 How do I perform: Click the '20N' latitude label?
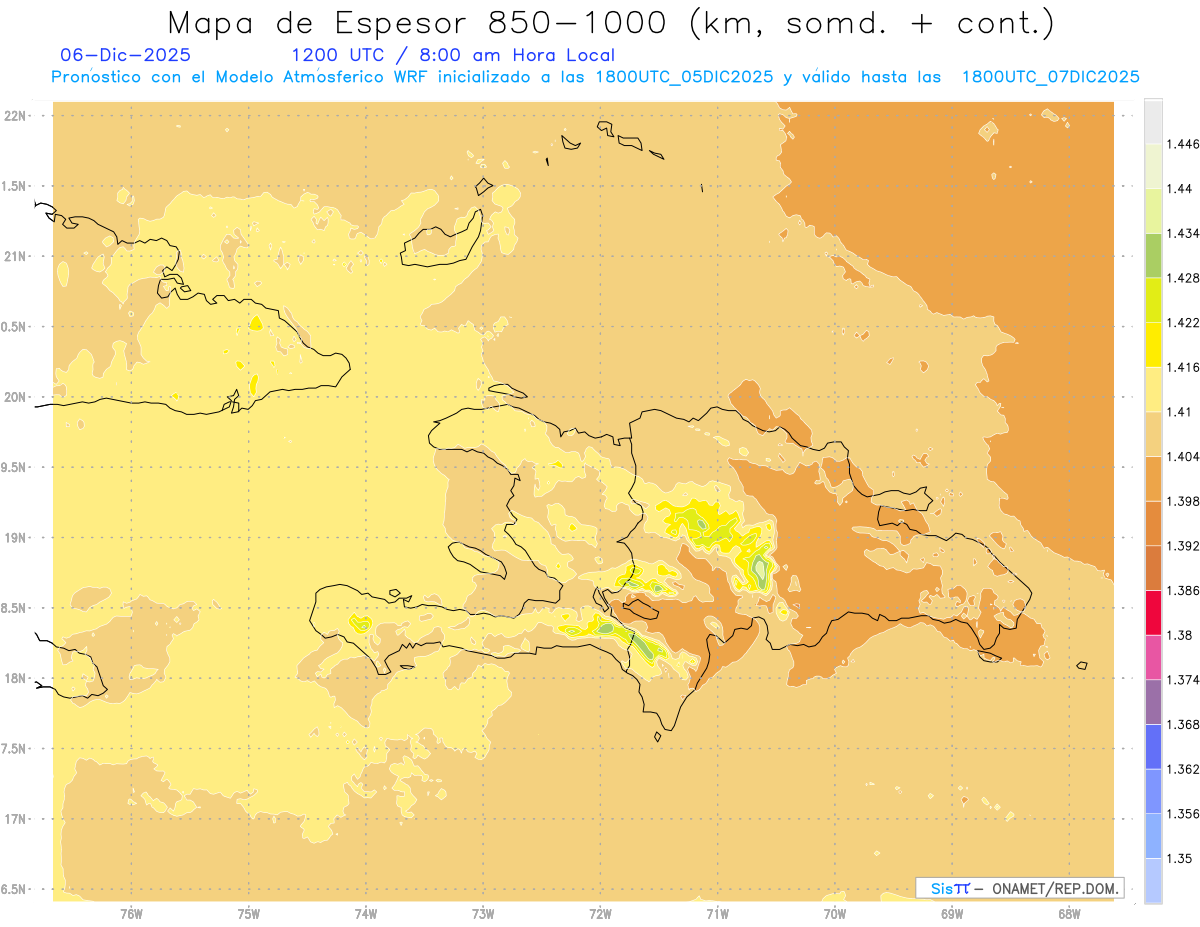tap(17, 397)
